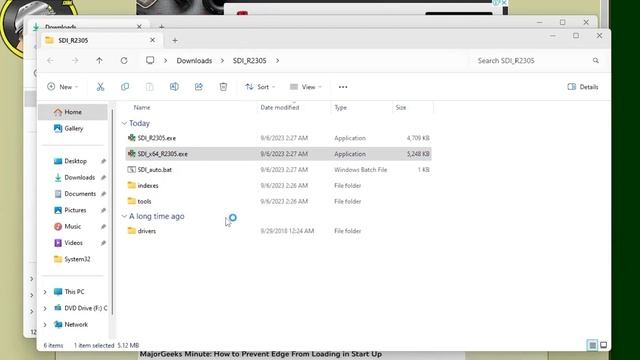Open the Sort dropdown
640x360 pixels.
coord(260,87)
